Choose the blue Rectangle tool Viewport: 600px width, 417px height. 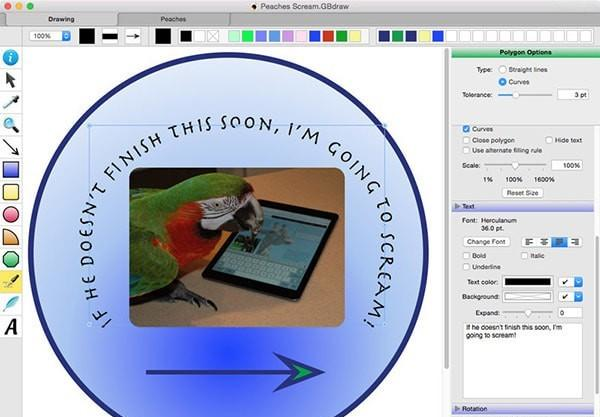click(12, 169)
